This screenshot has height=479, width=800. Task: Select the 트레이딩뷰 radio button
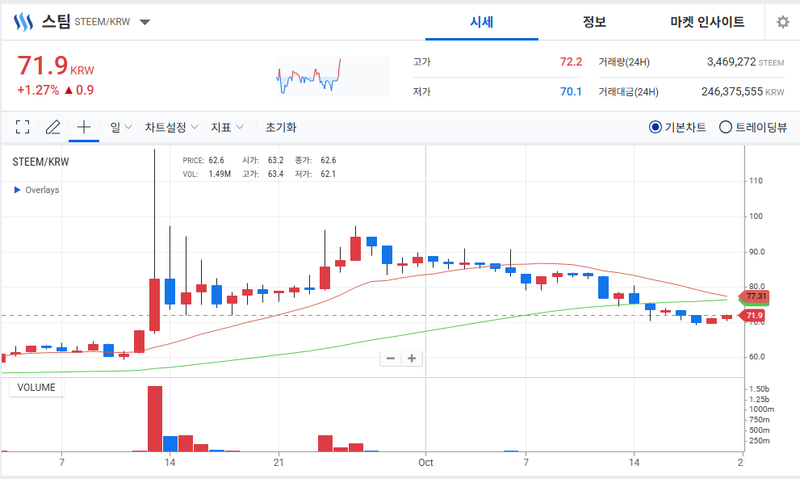pyautogui.click(x=726, y=127)
